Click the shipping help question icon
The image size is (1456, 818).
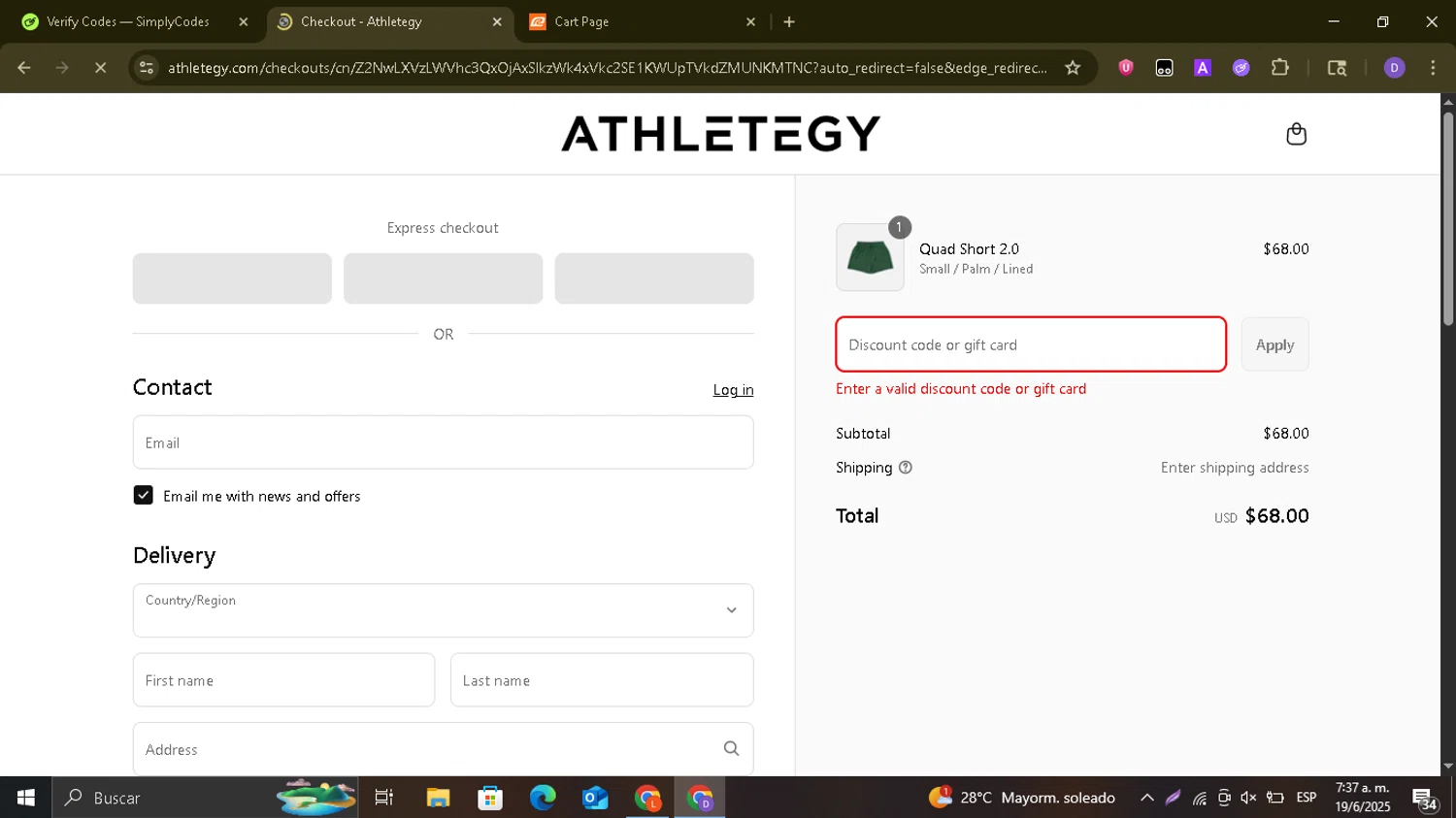[x=906, y=468]
